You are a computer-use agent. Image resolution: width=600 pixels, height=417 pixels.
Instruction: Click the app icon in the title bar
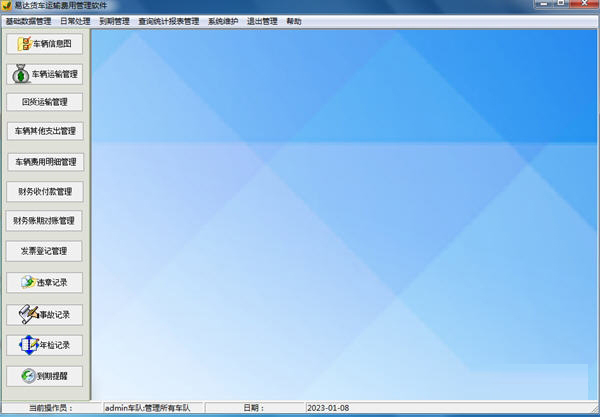(x=7, y=5)
